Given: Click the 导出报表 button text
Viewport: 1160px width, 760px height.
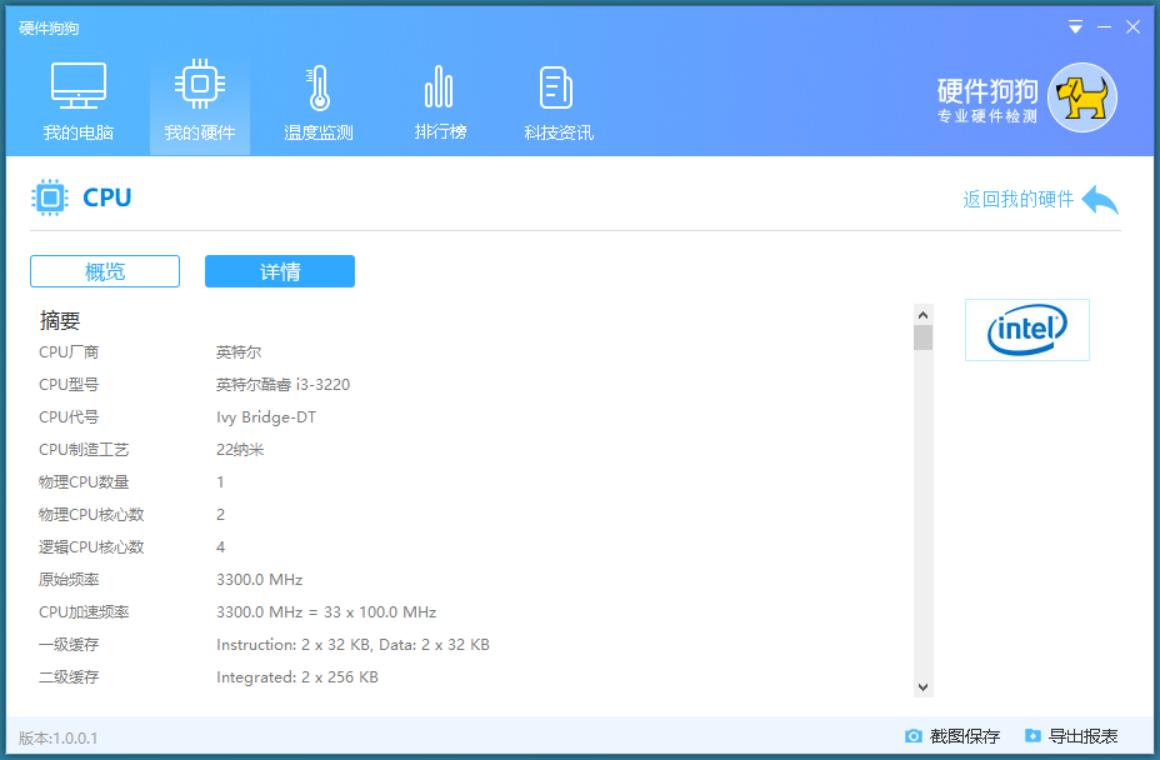Looking at the screenshot, I should (1083, 737).
